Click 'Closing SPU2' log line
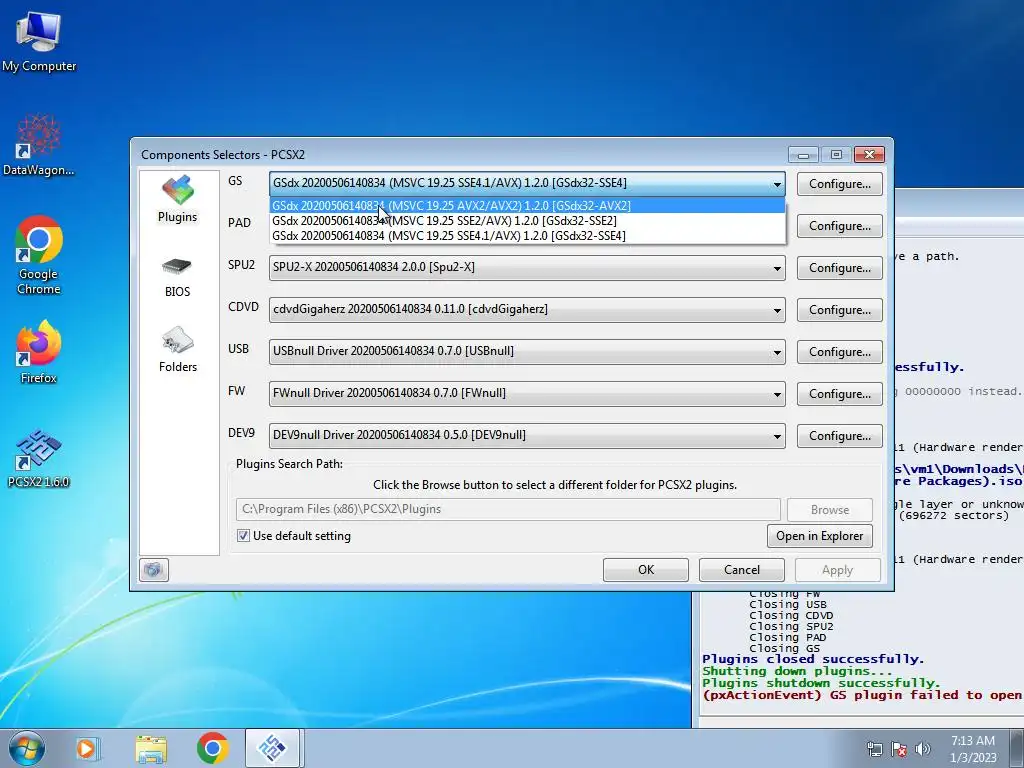 pyautogui.click(x=791, y=626)
